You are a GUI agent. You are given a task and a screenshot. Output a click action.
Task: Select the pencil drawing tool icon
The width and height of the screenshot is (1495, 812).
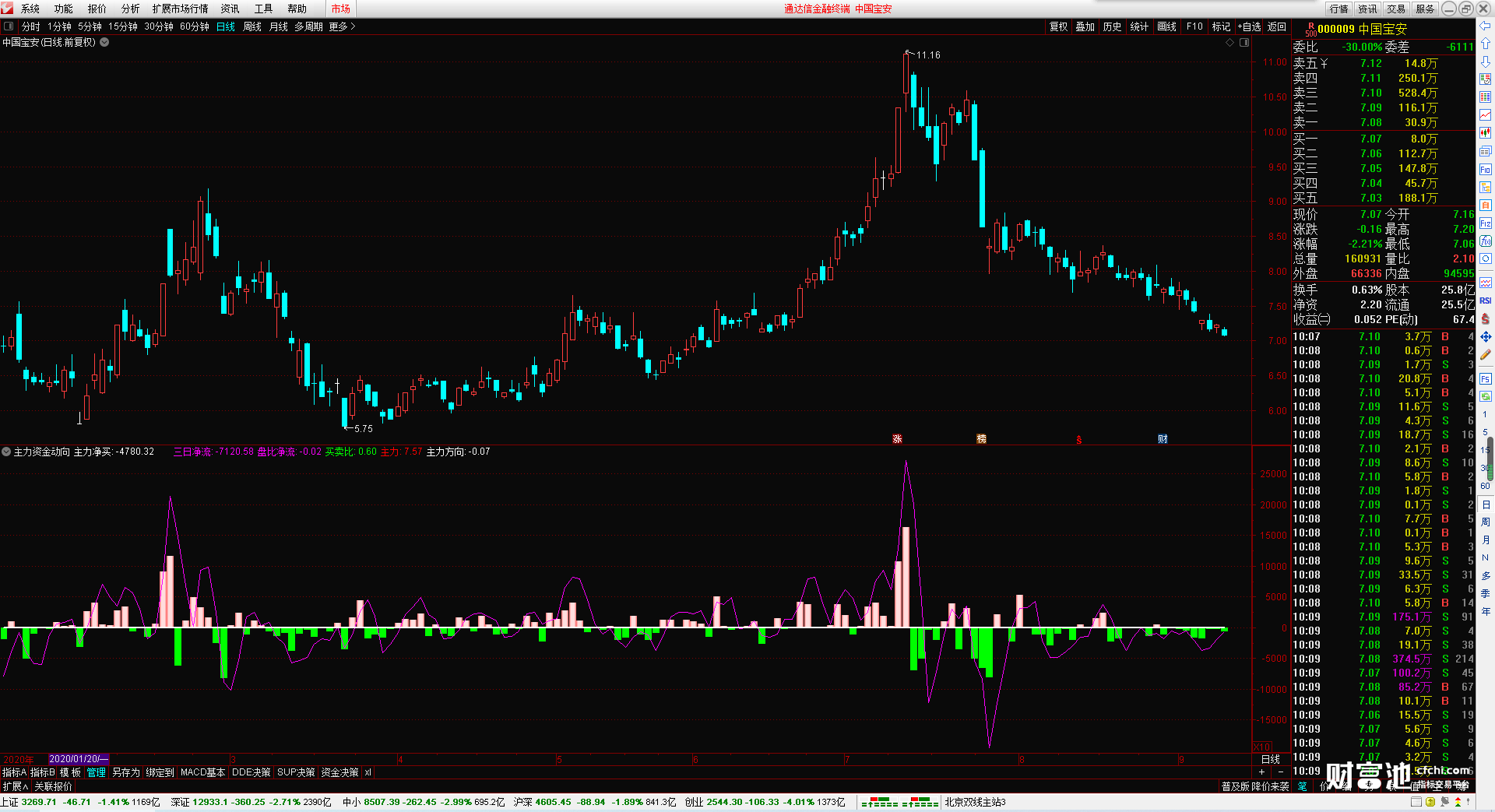pyautogui.click(x=1485, y=355)
